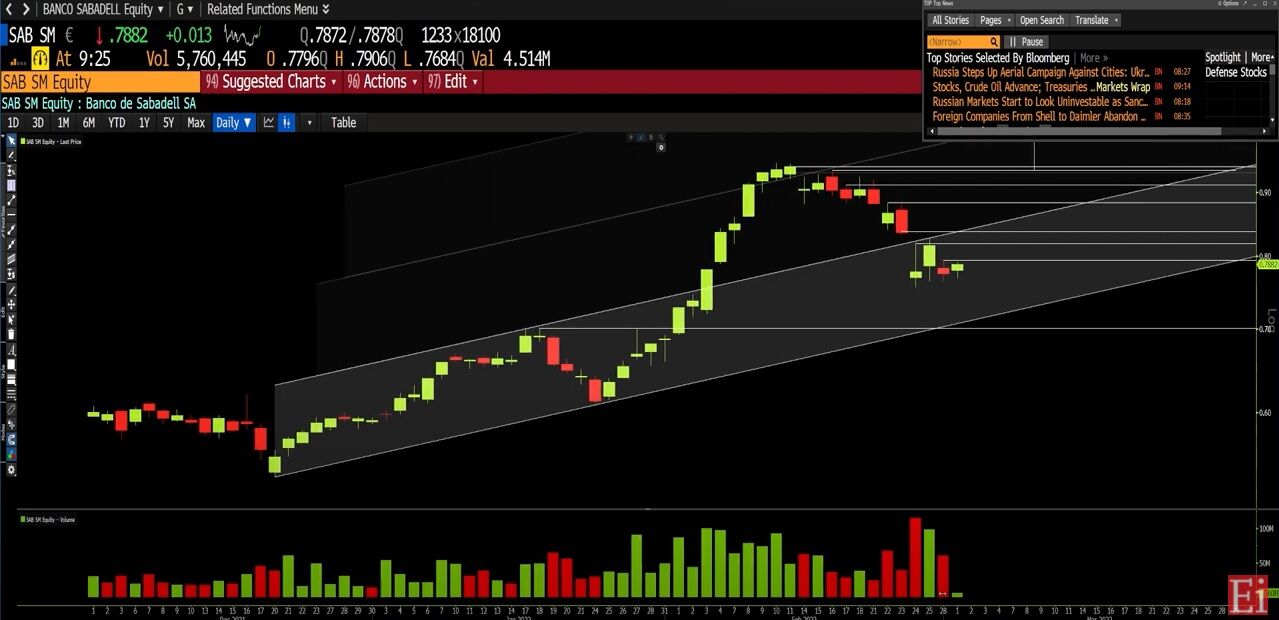
Task: Click the pop-out arrow icon in Top News title bar
Action: pyautogui.click(x=1246, y=4)
